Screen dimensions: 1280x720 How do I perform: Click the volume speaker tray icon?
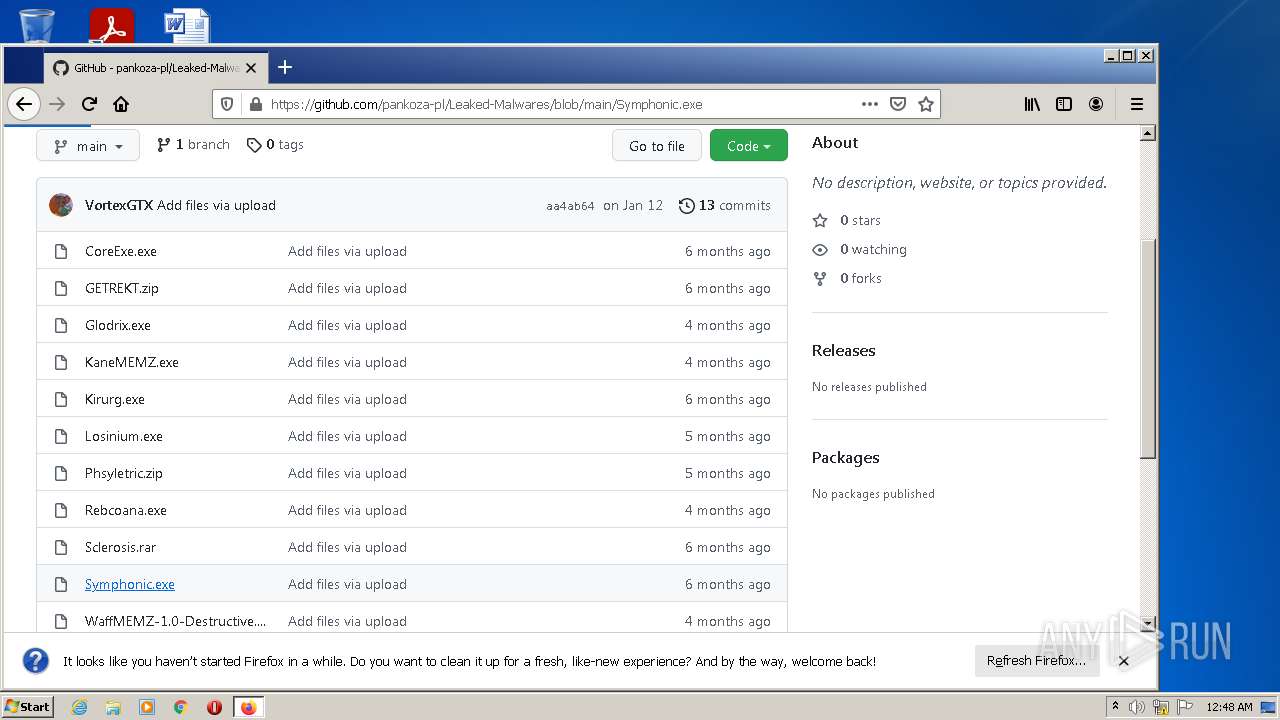(1137, 707)
